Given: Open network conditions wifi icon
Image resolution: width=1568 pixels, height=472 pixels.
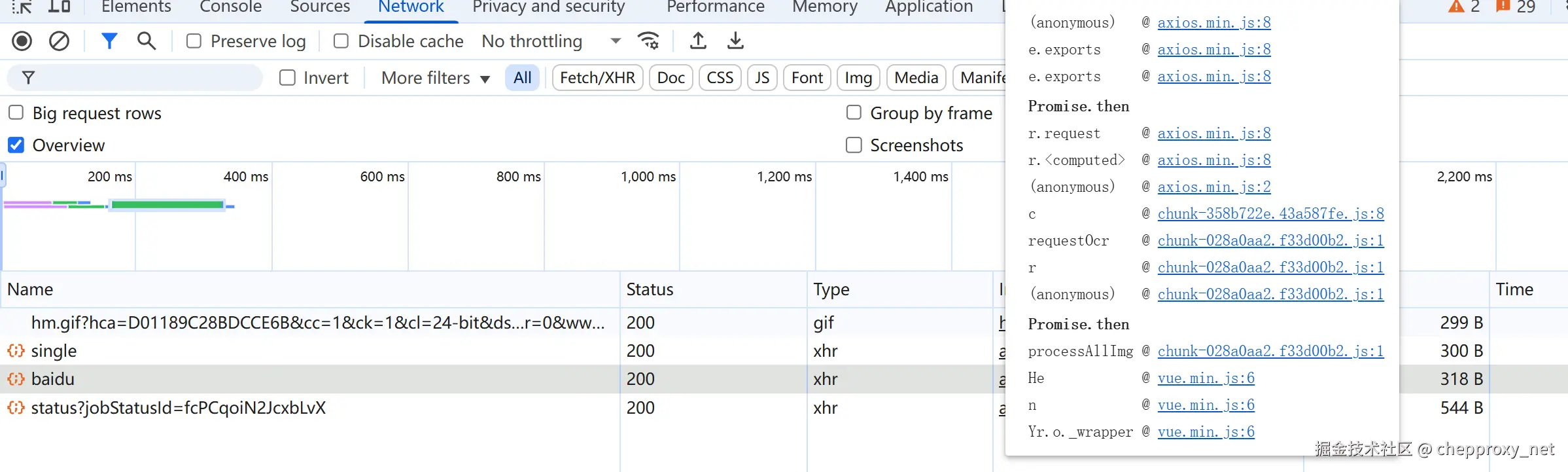Looking at the screenshot, I should 648,41.
